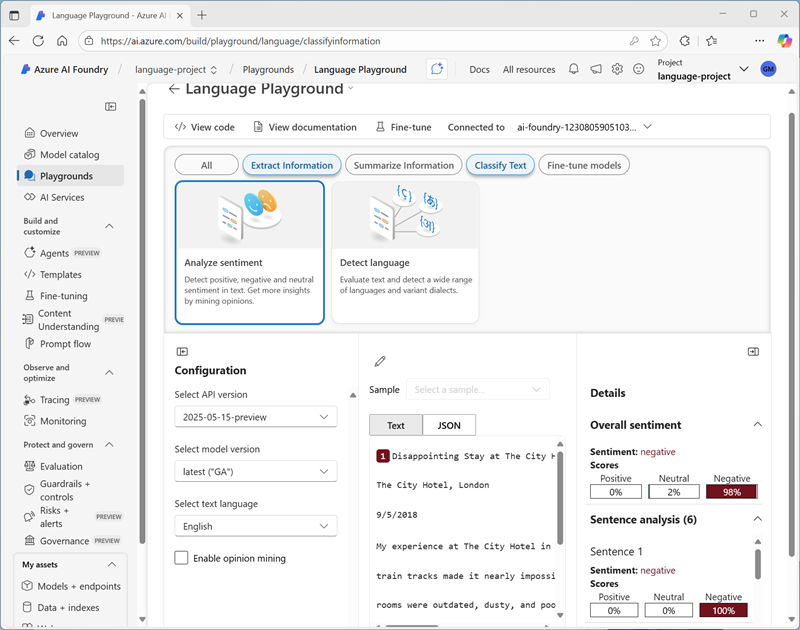Collapse the left navigation sidebar
The height and width of the screenshot is (630, 800).
[111, 106]
